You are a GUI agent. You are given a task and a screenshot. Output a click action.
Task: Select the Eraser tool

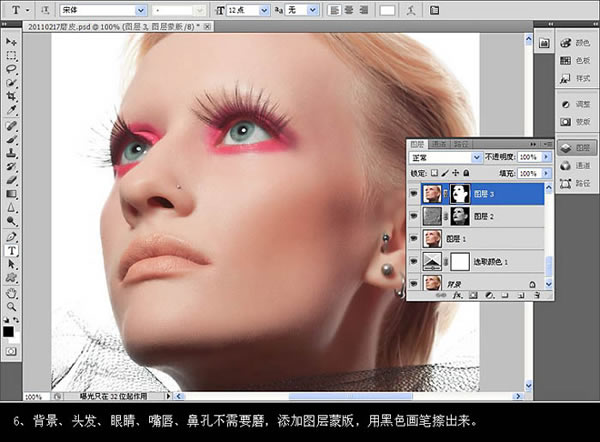click(11, 180)
